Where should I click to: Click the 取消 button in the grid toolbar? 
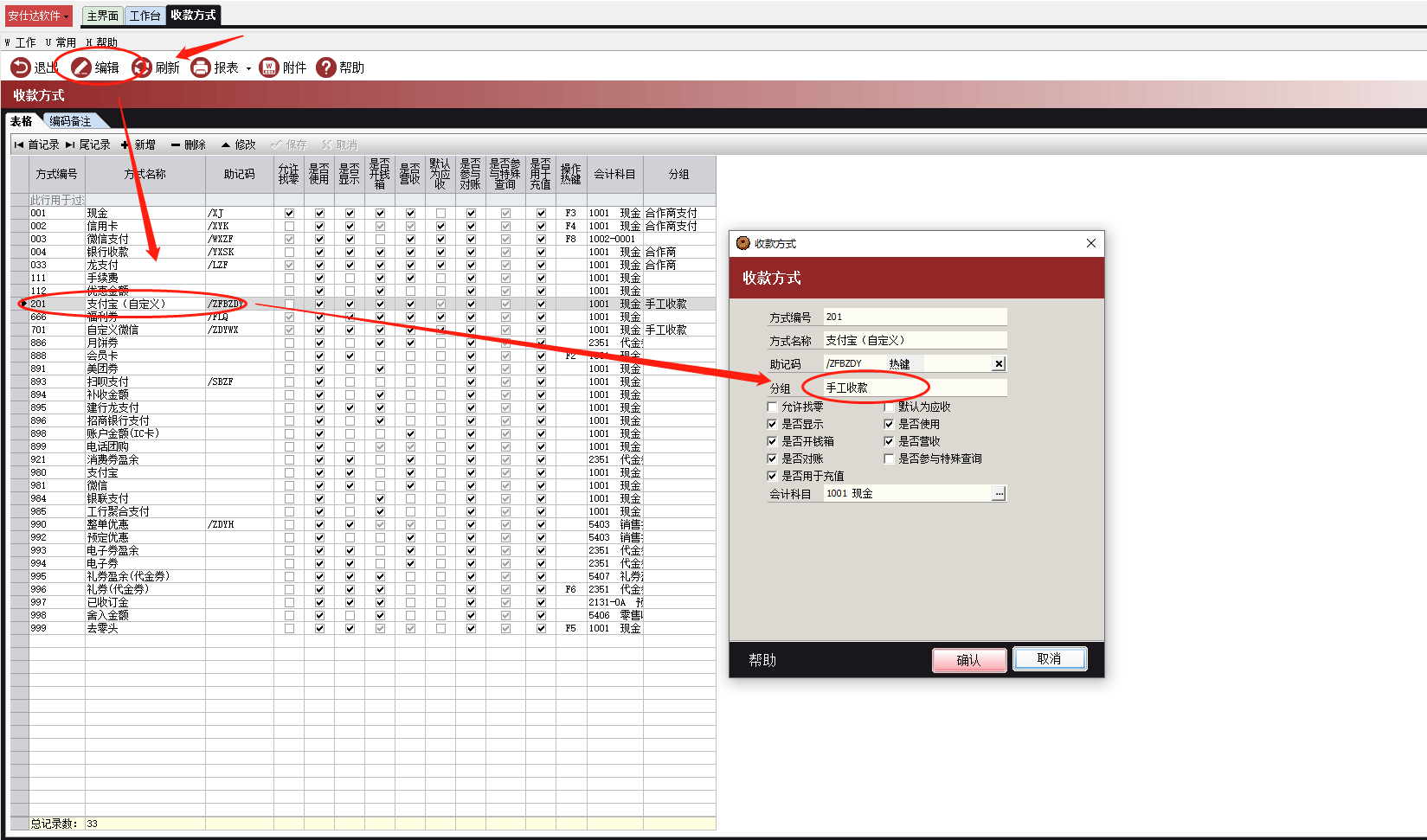(339, 144)
